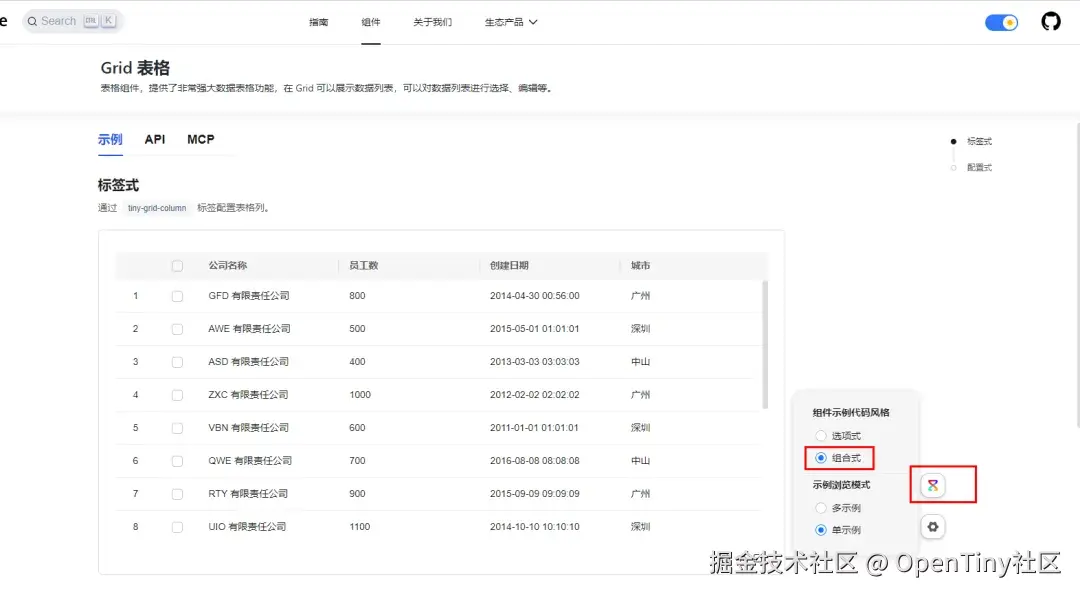Image resolution: width=1080 pixels, height=596 pixels.
Task: Click the 标签式 section heading
Action: [x=118, y=185]
